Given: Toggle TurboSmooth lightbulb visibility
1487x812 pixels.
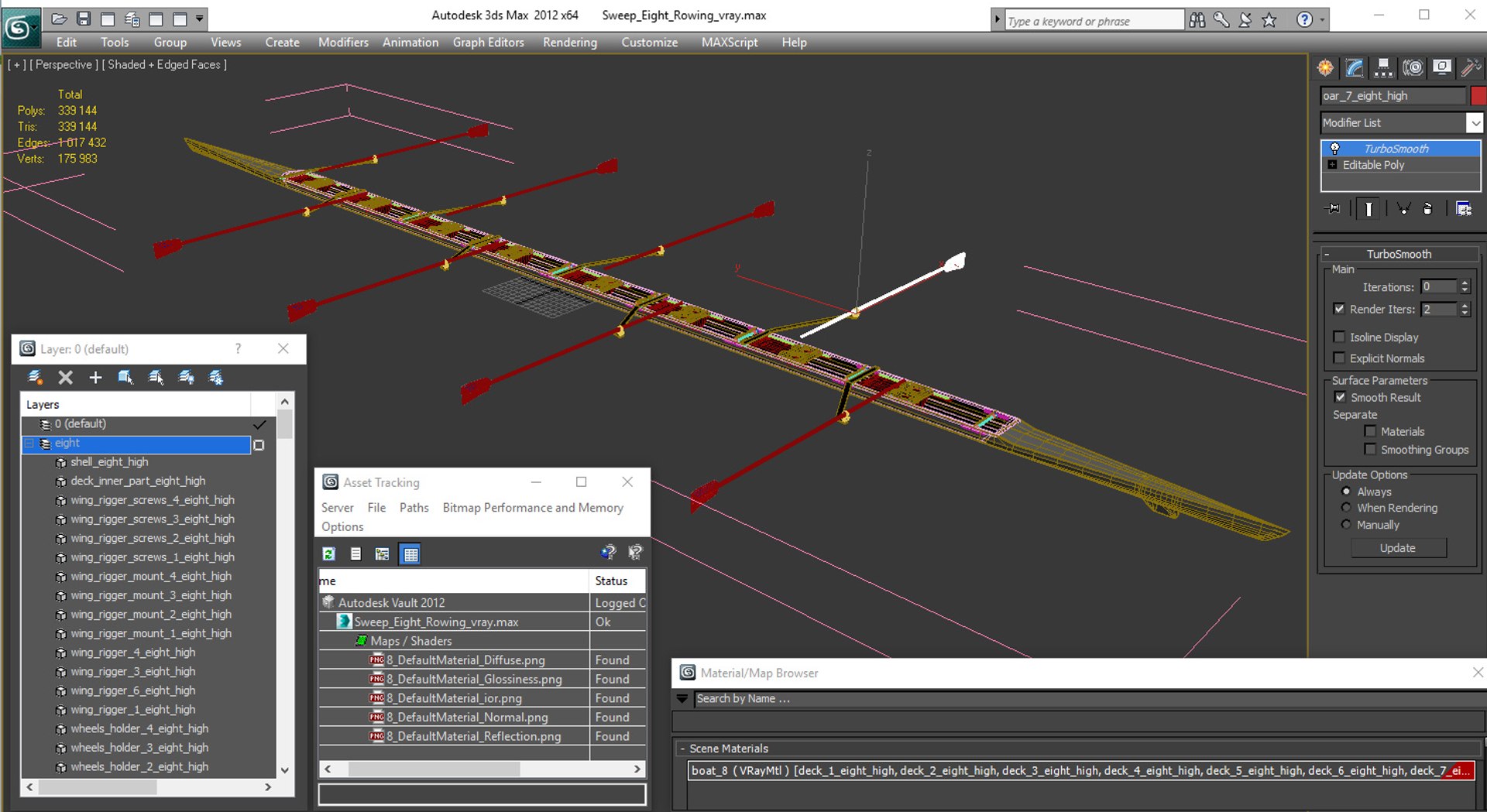Looking at the screenshot, I should (x=1334, y=148).
